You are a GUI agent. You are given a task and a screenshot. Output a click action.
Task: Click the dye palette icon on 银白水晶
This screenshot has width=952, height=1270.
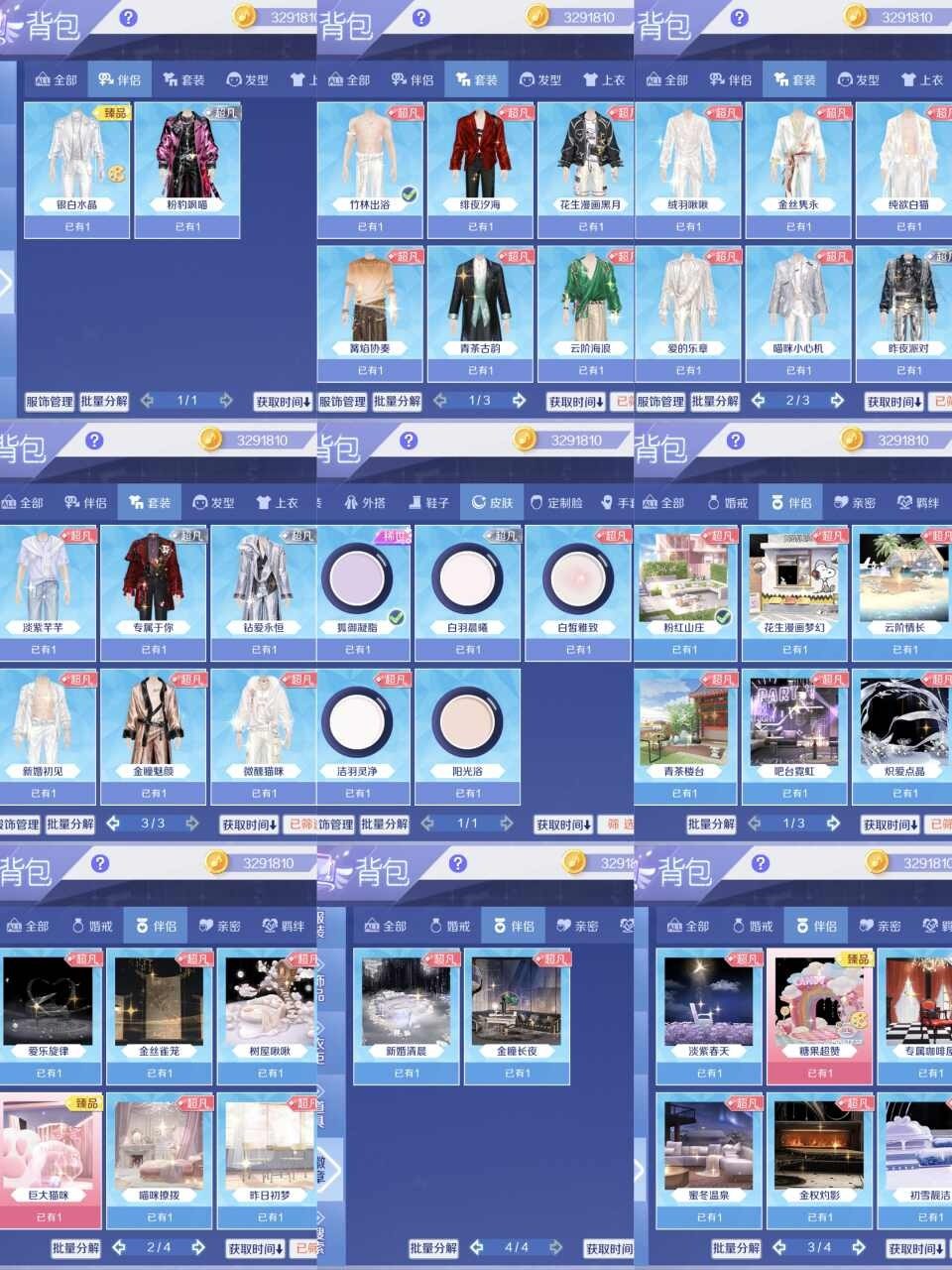[x=117, y=175]
